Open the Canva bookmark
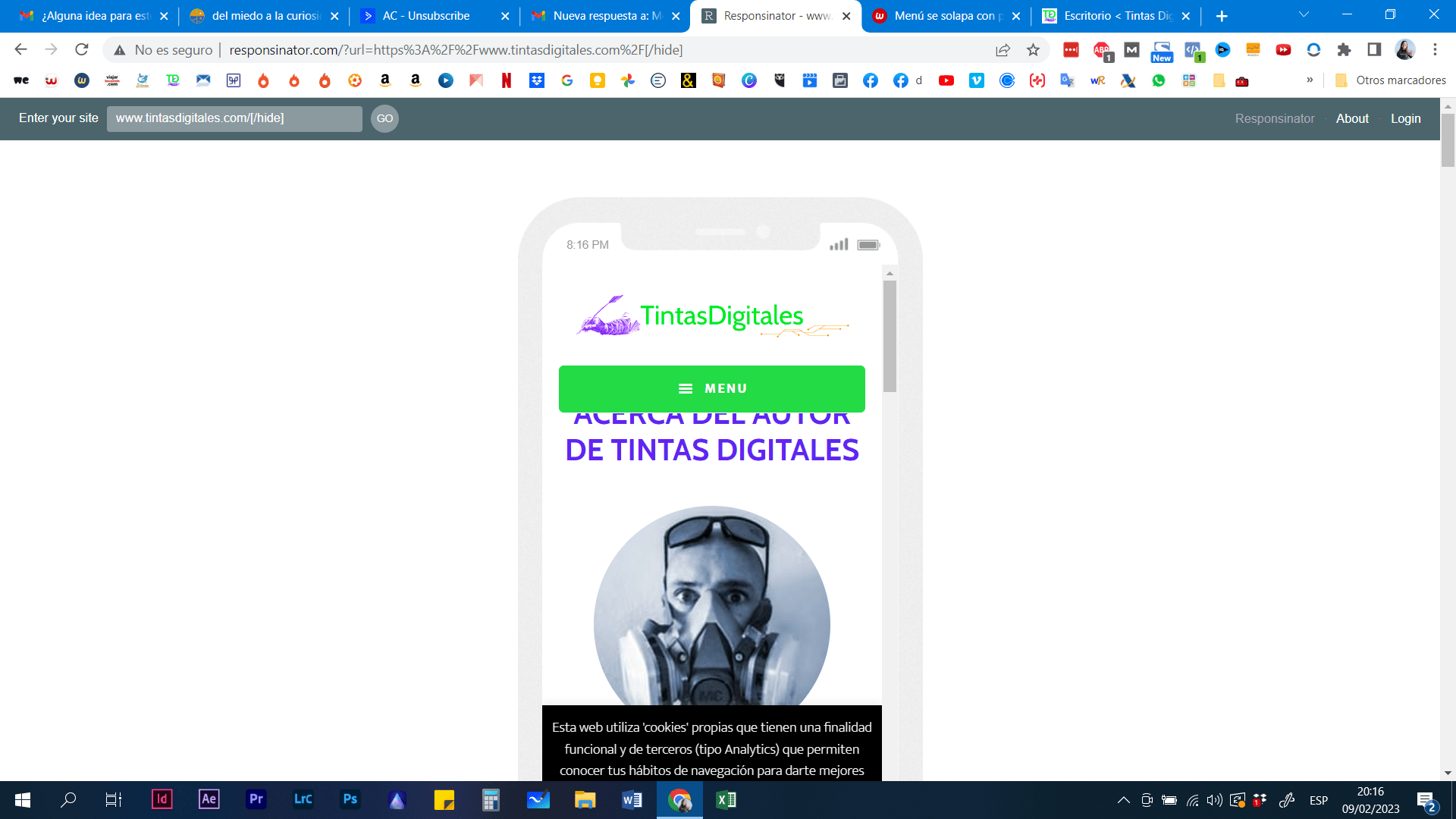1456x819 pixels. pos(749,80)
